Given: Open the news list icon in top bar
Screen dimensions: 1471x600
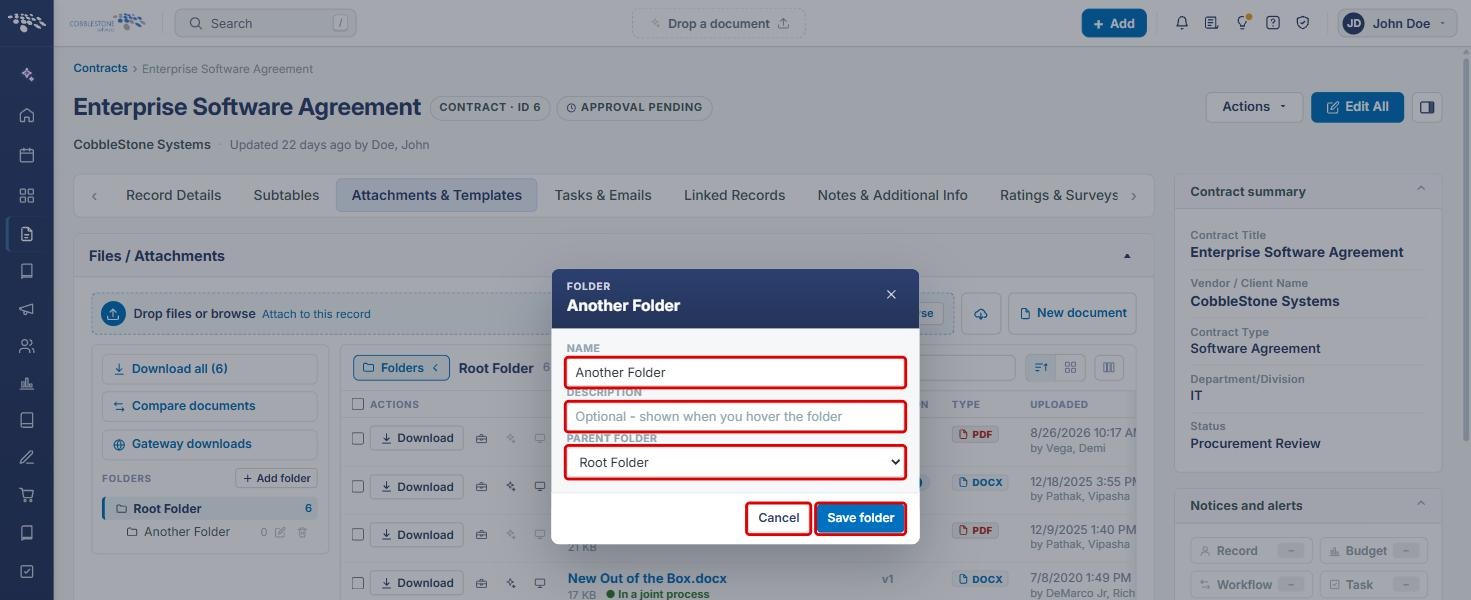Looking at the screenshot, I should 1212,23.
